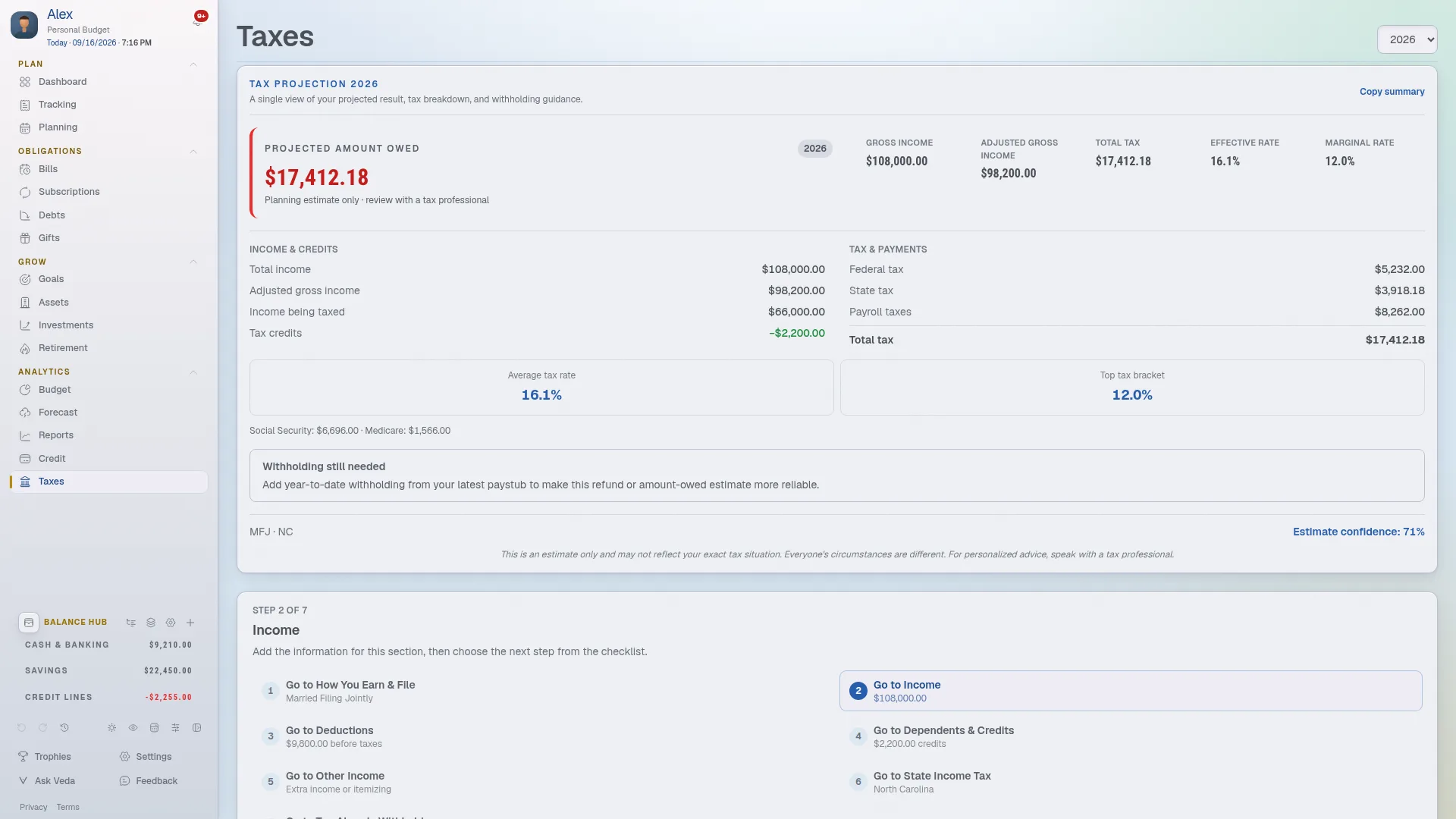Click the Average tax rate 16.1% card
Viewport: 1456px width, 819px height.
(x=541, y=388)
